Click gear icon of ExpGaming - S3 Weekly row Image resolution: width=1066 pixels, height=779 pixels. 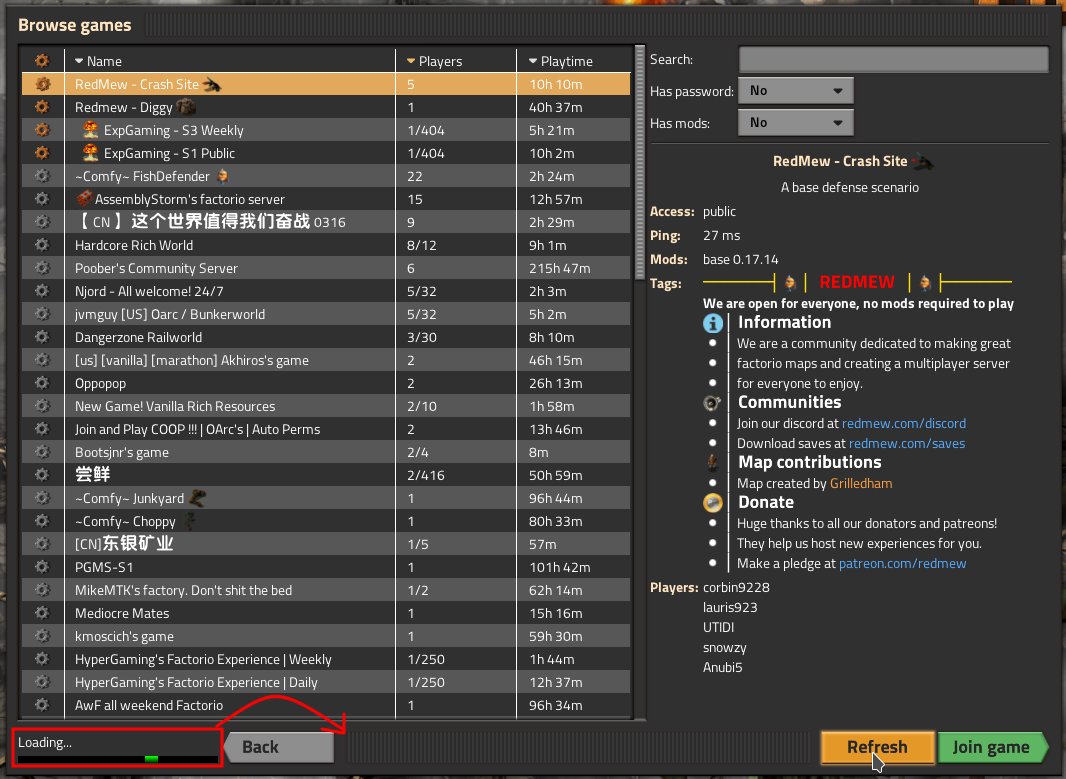click(42, 130)
